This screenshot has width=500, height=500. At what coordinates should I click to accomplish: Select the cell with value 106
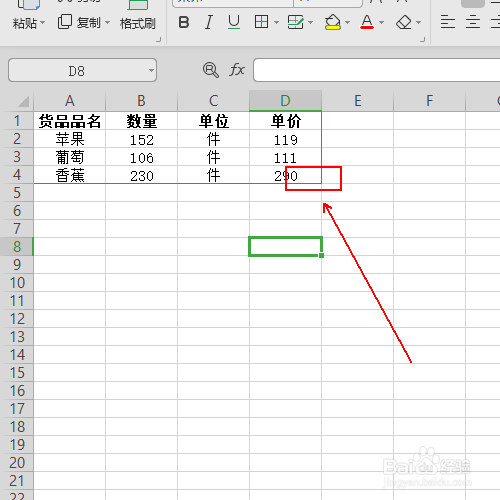click(x=141, y=157)
